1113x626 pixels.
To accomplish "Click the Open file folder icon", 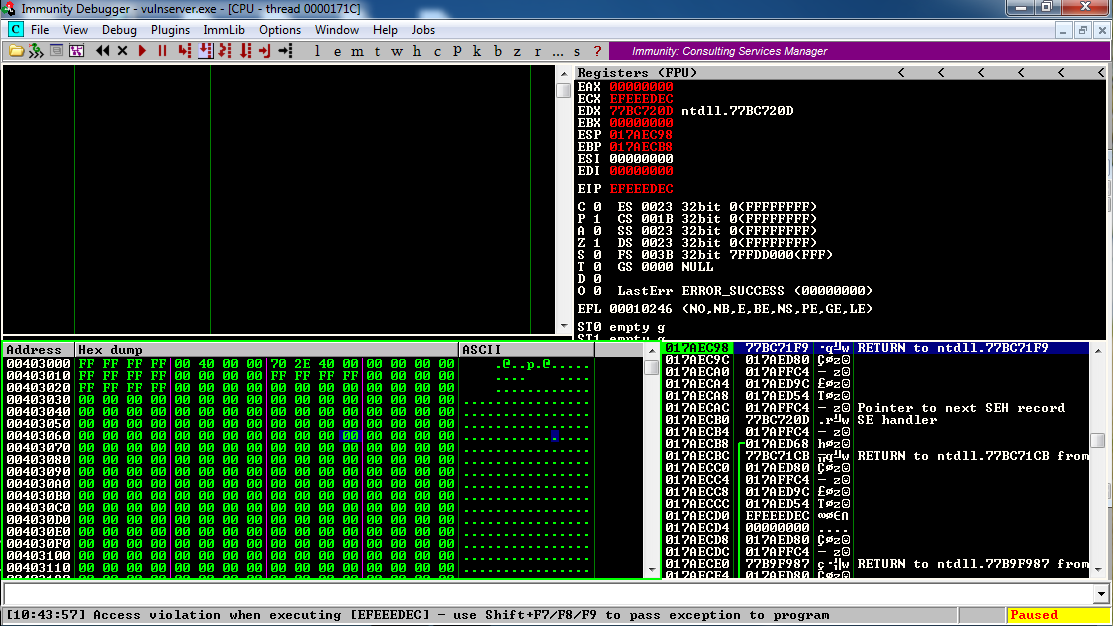I will 17,51.
